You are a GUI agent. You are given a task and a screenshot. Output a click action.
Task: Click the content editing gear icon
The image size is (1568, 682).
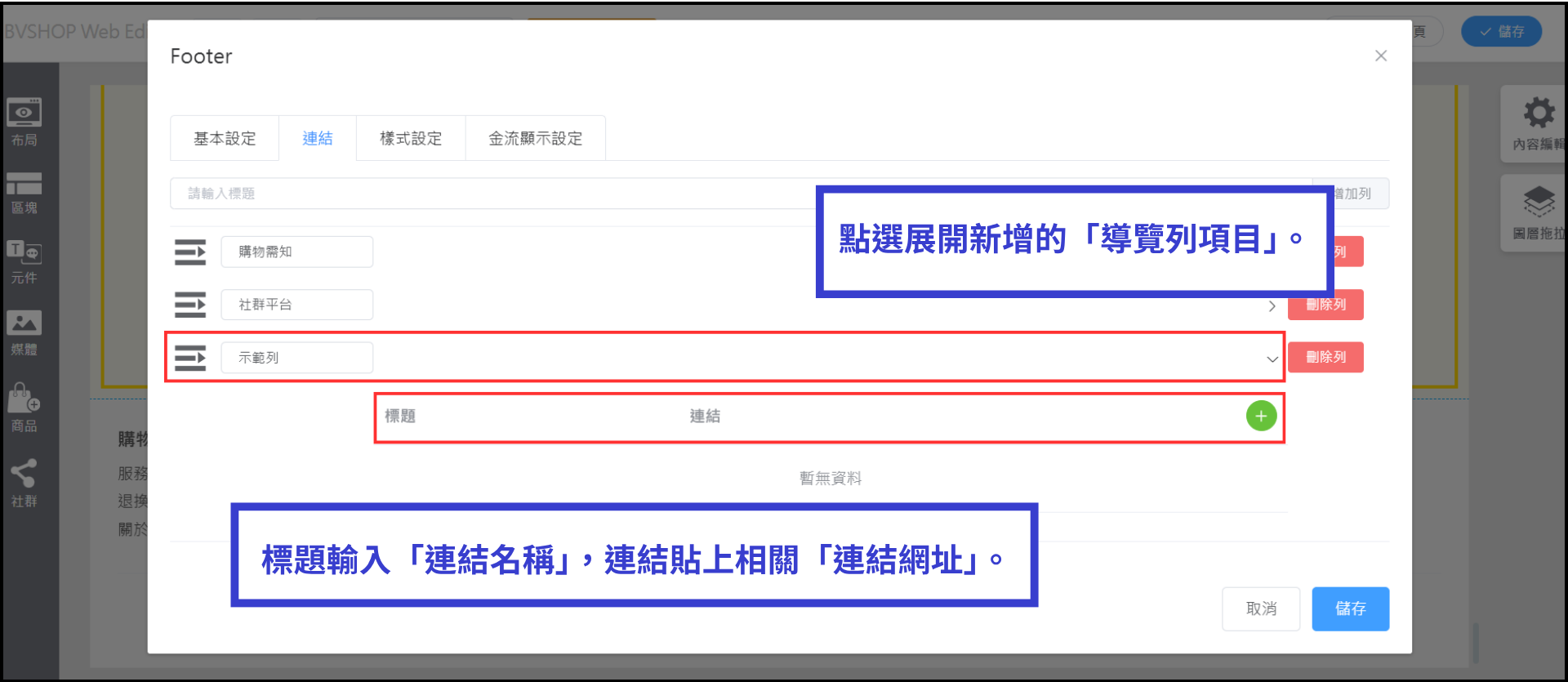tap(1539, 113)
